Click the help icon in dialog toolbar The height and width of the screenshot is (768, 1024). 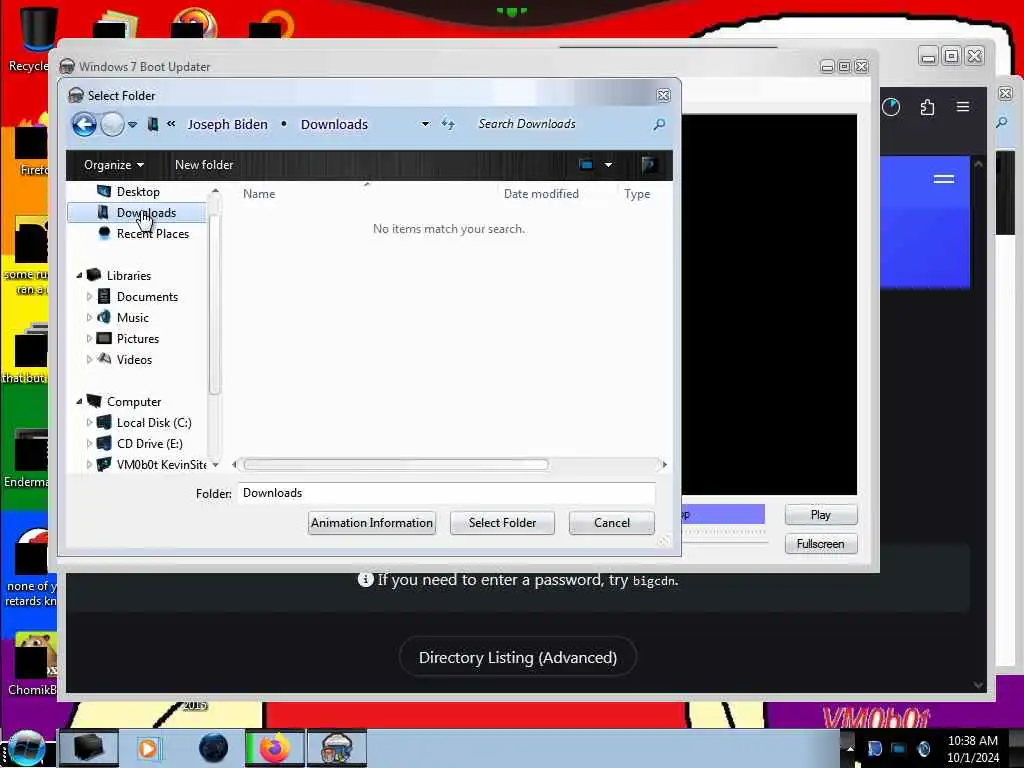pyautogui.click(x=648, y=165)
